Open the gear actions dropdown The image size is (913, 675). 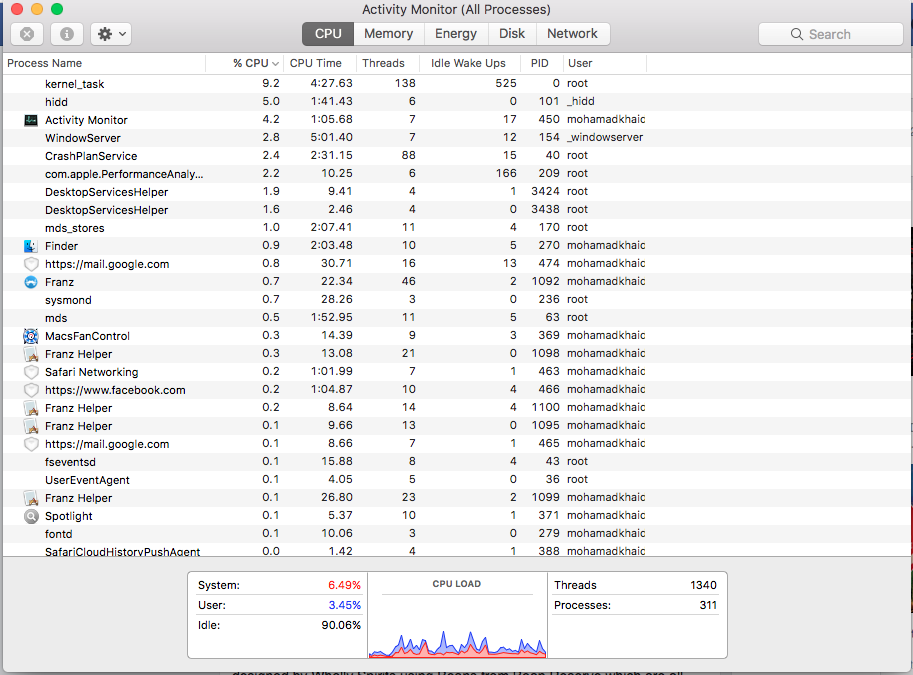tap(111, 34)
